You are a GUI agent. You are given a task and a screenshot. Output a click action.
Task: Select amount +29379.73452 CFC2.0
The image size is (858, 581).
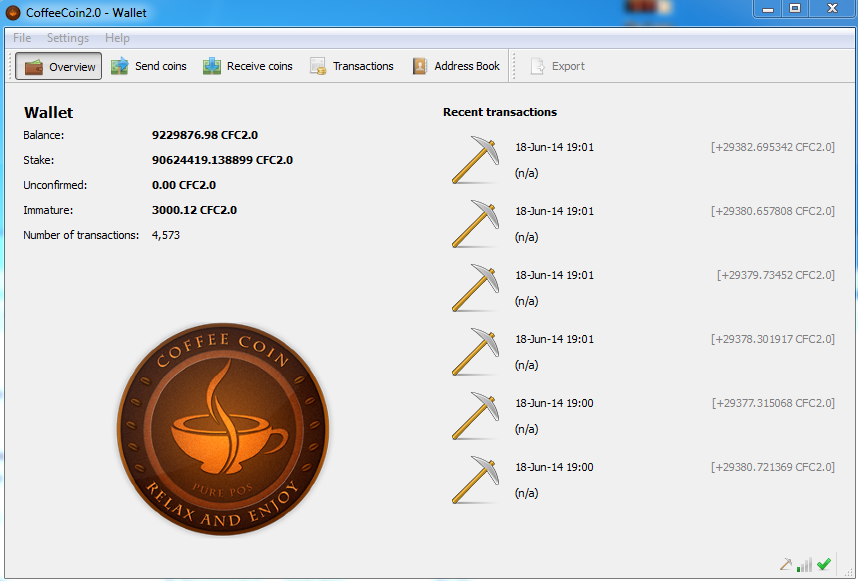pos(776,275)
